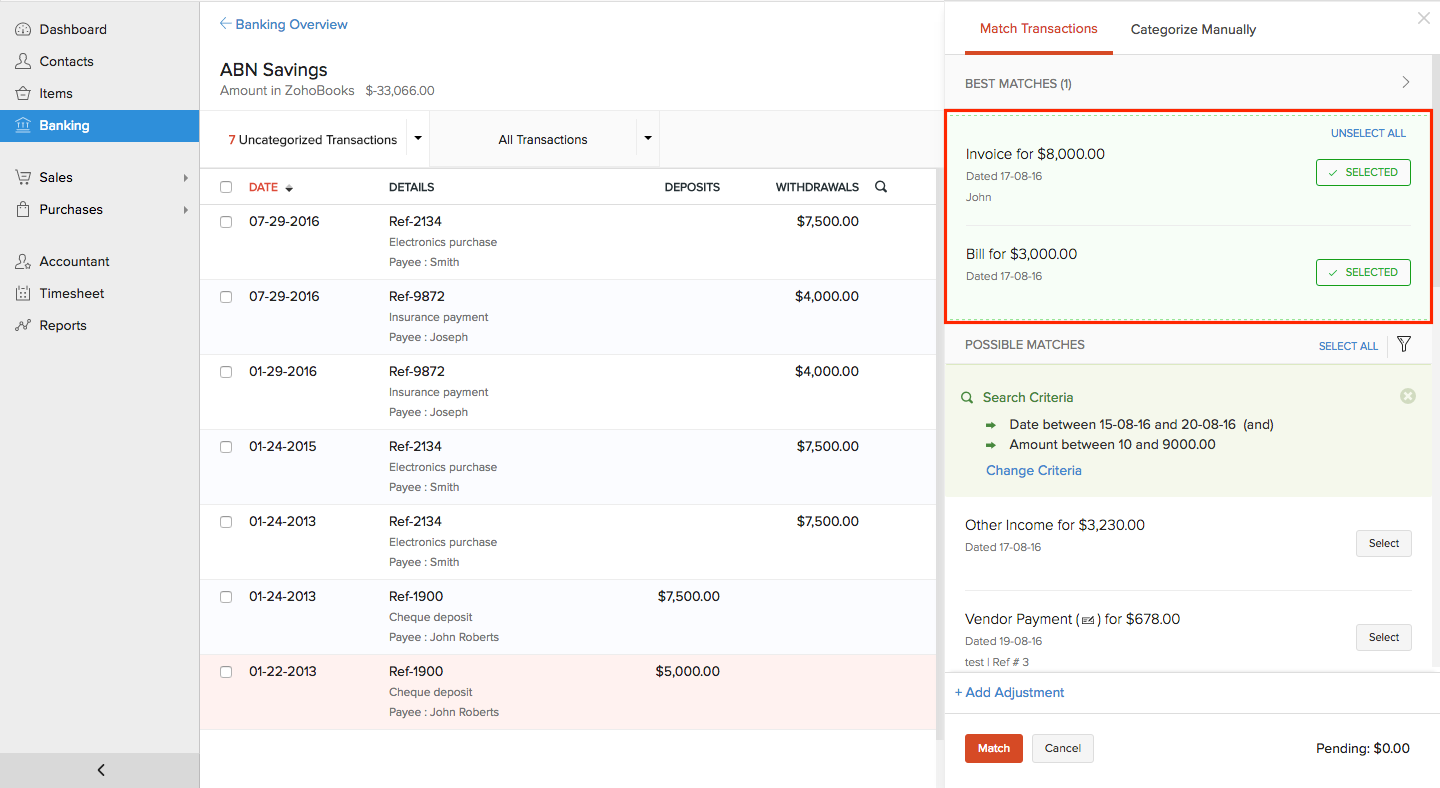
Task: Select all transactions with the header checkbox
Action: click(226, 187)
